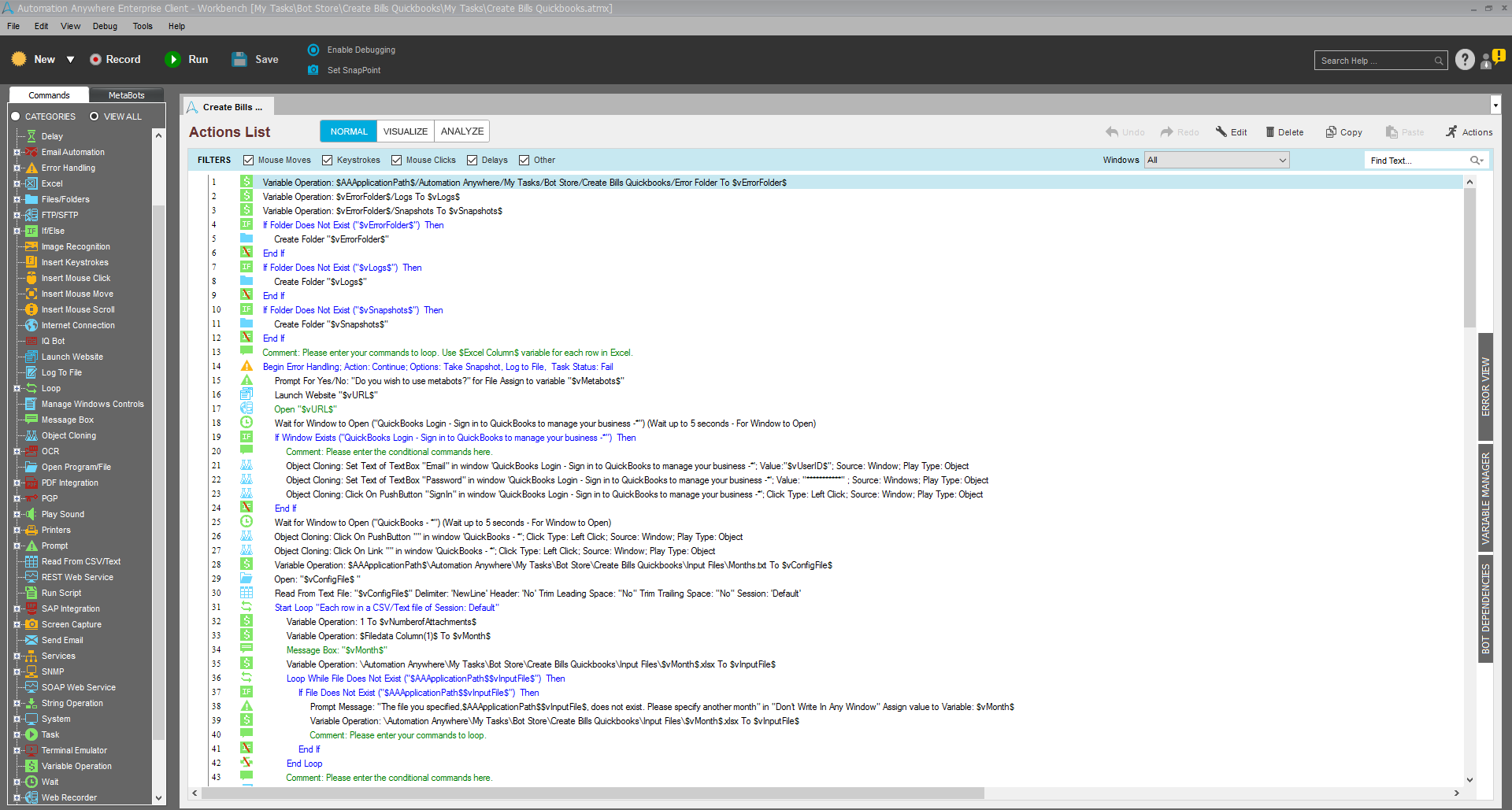This screenshot has width=1512, height=810.
Task: Click the Excel command icon
Action: [31, 184]
